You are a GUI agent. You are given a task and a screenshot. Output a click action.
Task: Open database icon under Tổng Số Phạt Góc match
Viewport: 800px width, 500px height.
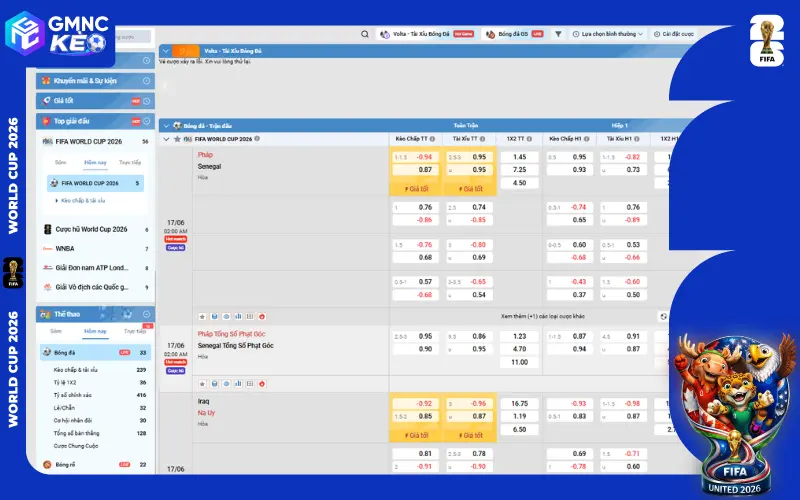click(x=215, y=384)
